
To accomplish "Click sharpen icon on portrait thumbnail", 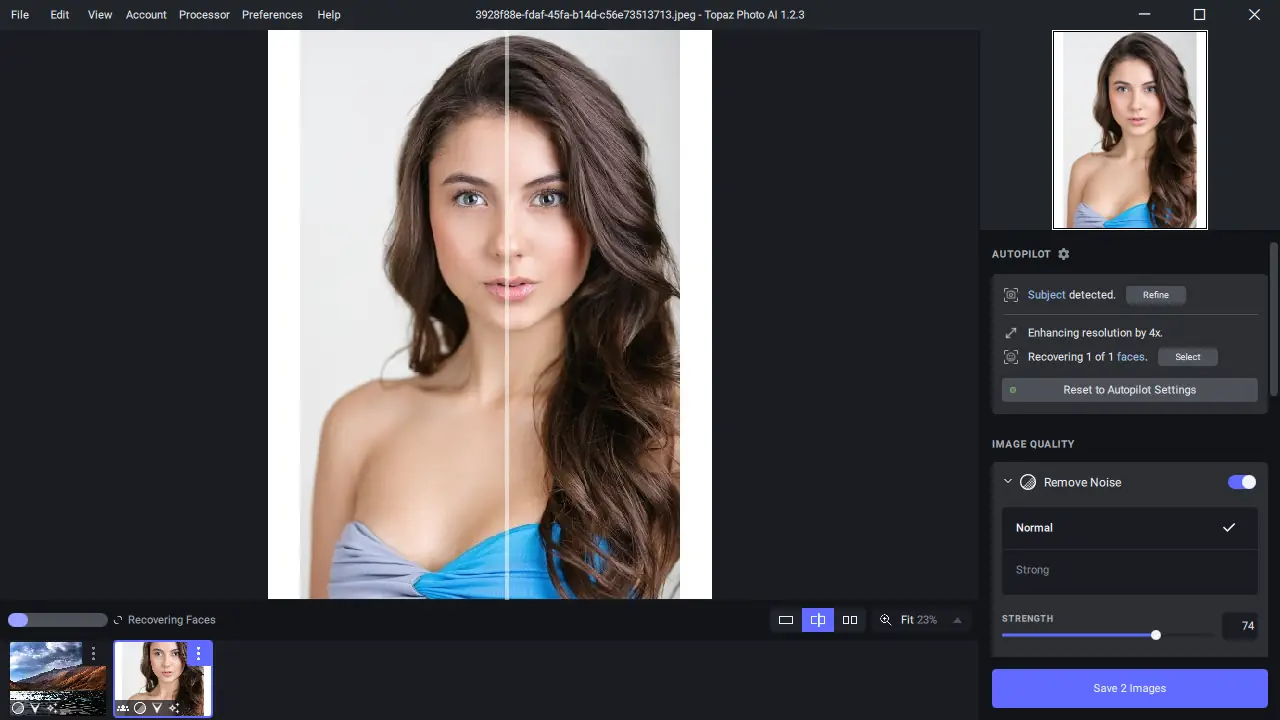I will (x=157, y=708).
